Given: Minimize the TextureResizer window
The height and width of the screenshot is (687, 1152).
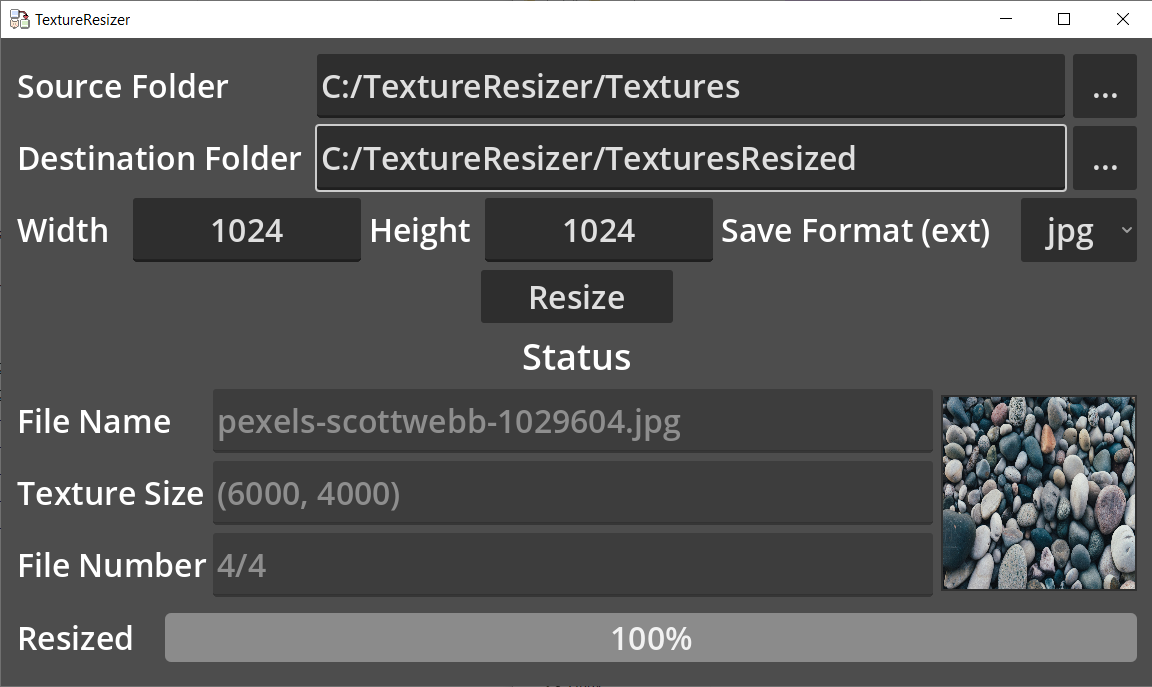Looking at the screenshot, I should (1006, 19).
